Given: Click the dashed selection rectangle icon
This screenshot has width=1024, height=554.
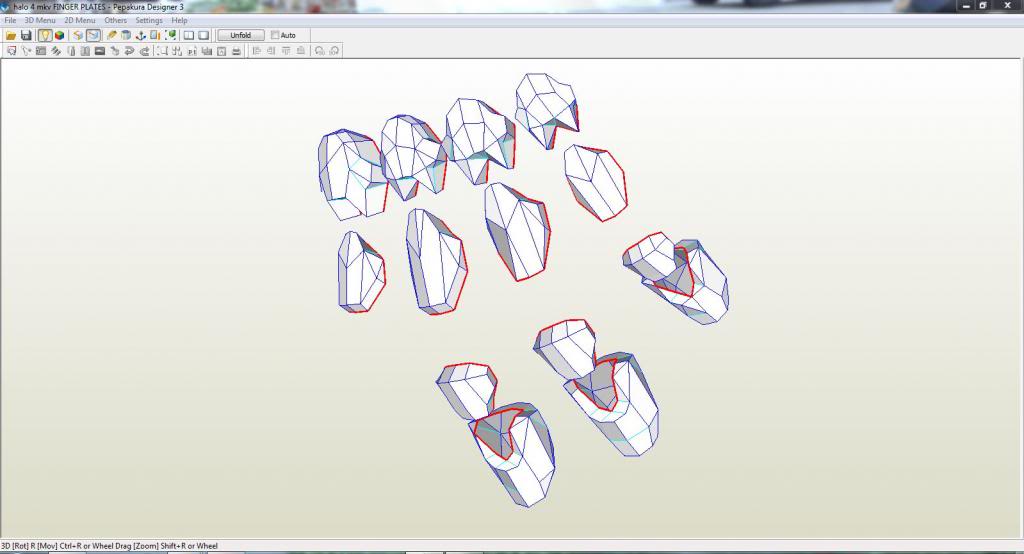Looking at the screenshot, I should point(162,51).
